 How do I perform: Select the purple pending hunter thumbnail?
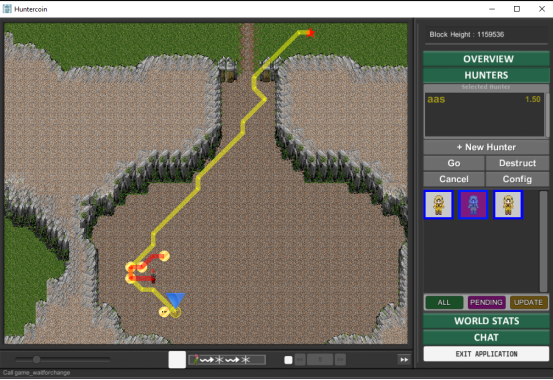(x=473, y=205)
